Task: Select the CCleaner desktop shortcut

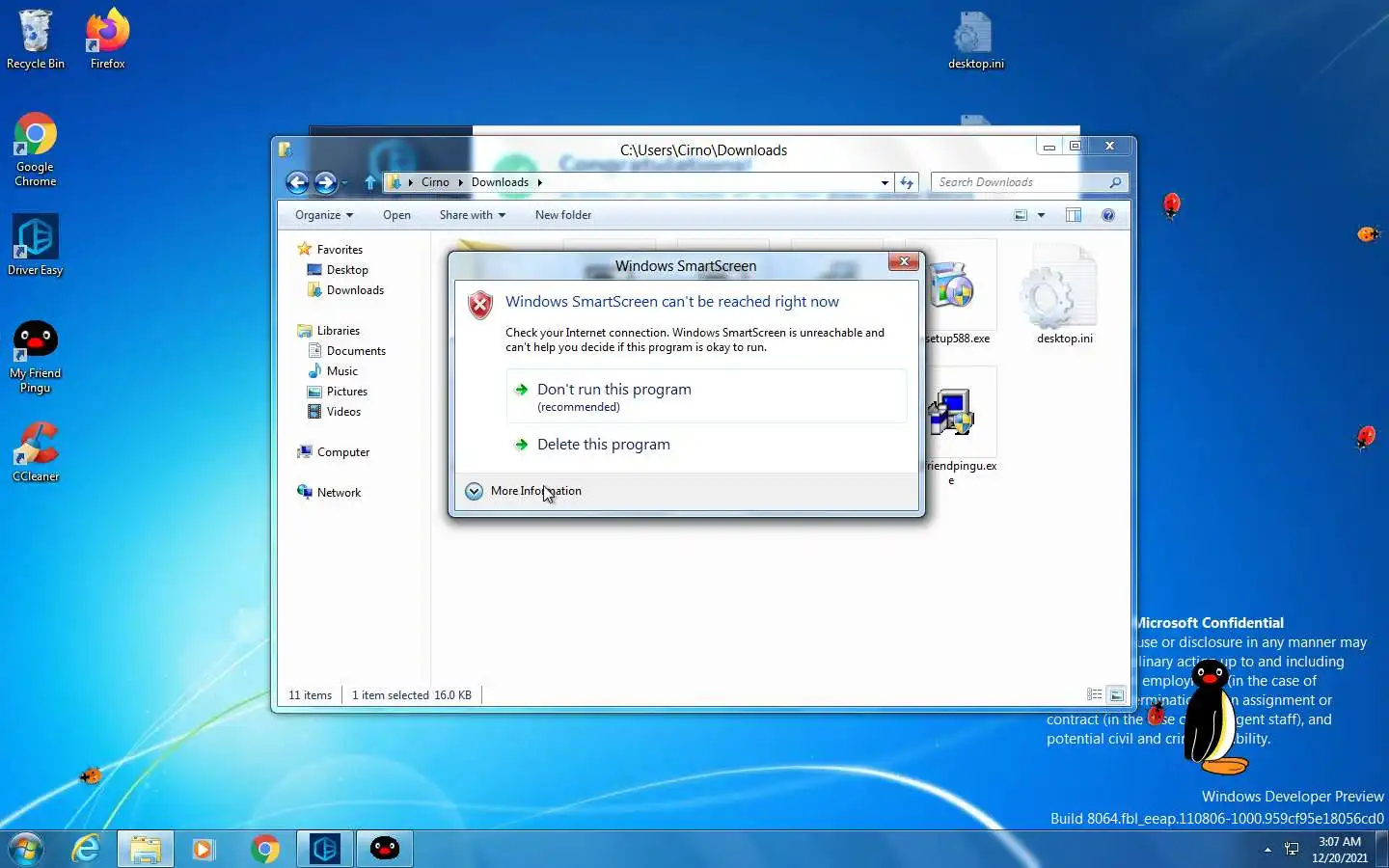Action: (x=35, y=452)
